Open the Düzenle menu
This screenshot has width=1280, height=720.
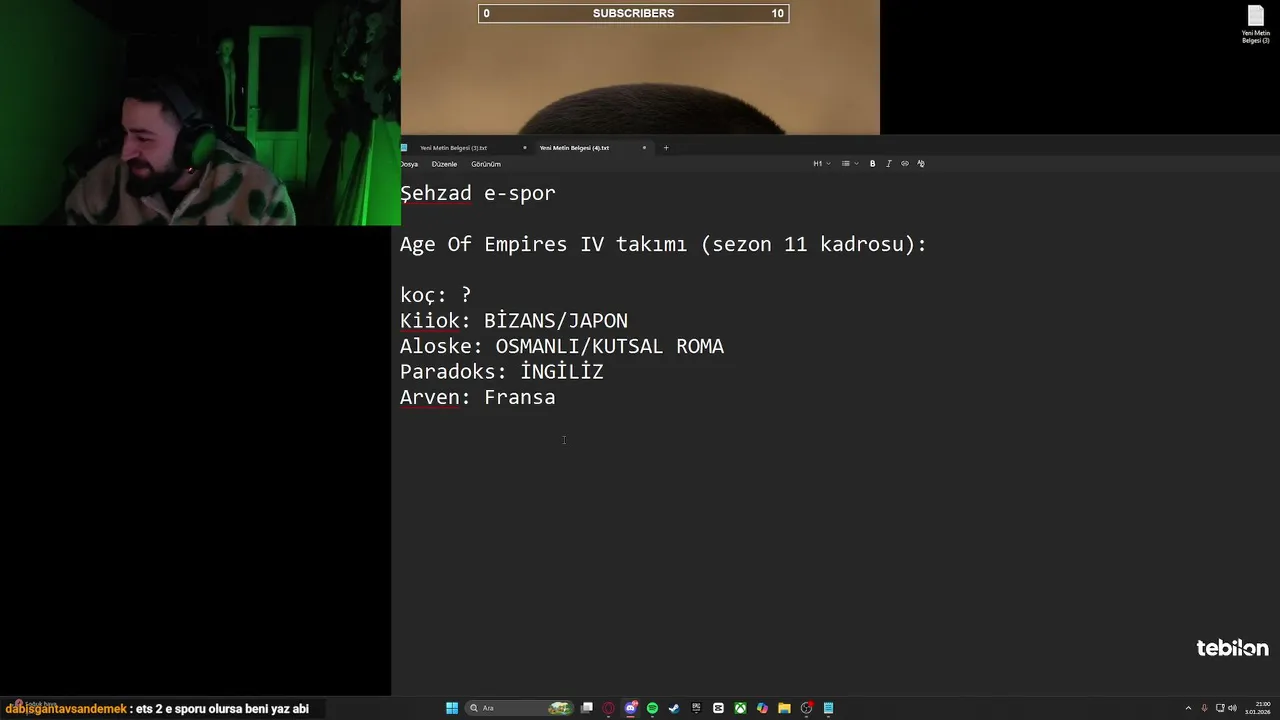pyautogui.click(x=444, y=164)
